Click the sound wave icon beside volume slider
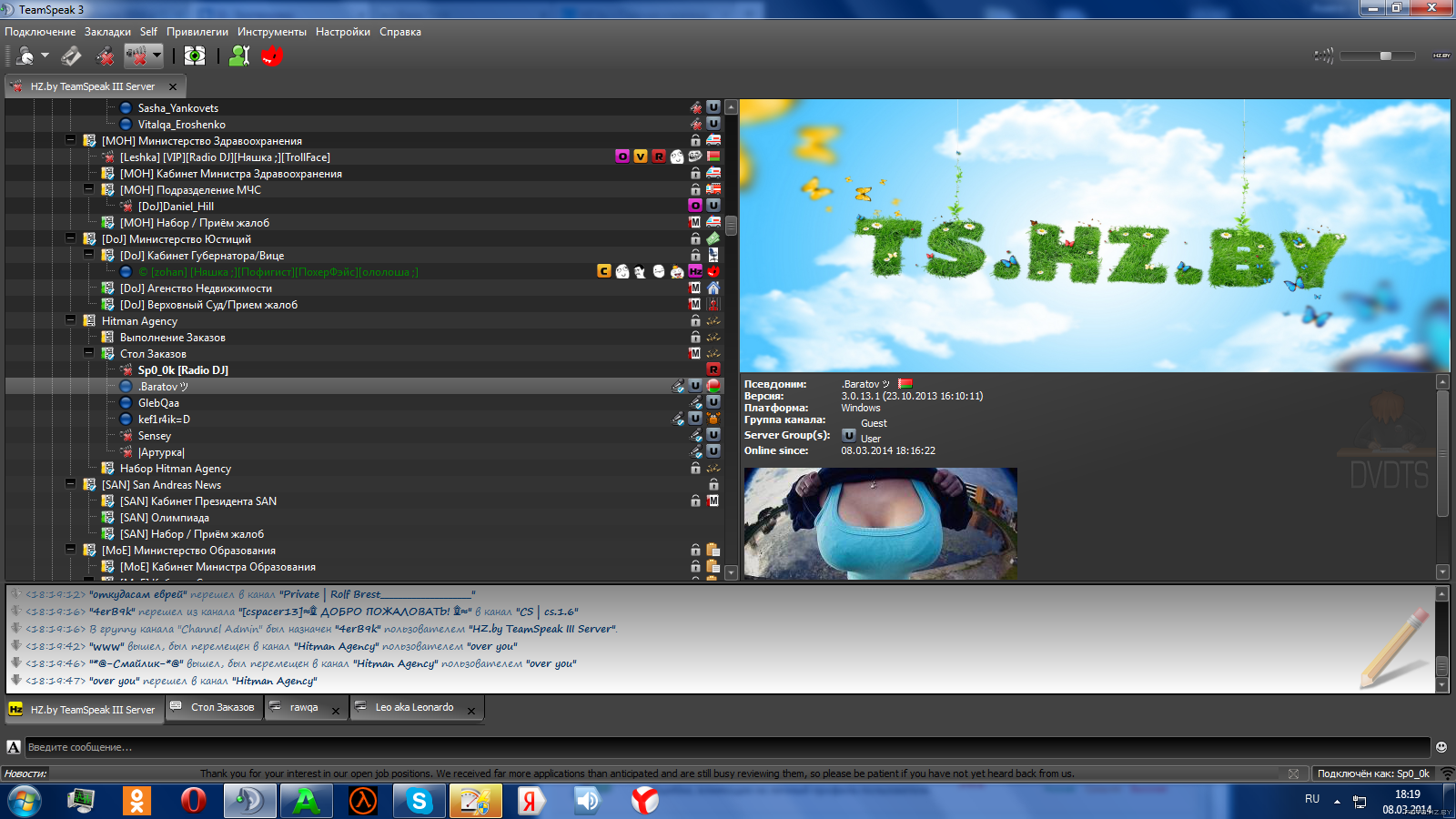This screenshot has height=819, width=1456. coord(1324,56)
